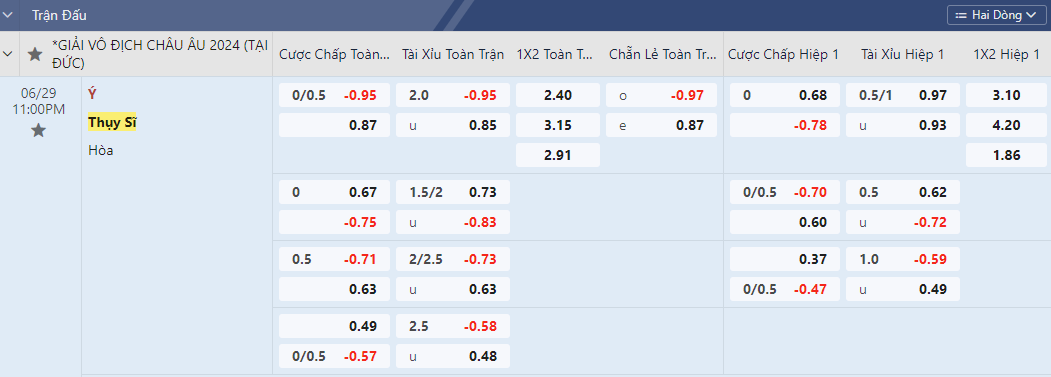Bet first-half handicap 0/0.5 at -0.70

784,193
